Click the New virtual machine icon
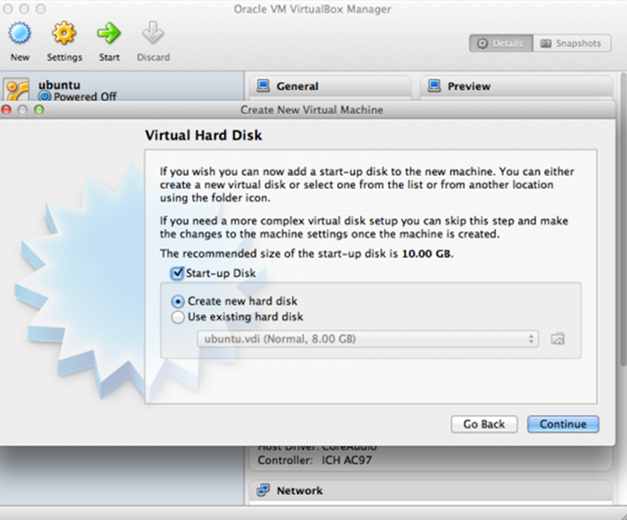This screenshot has height=520, width=627. pos(20,33)
